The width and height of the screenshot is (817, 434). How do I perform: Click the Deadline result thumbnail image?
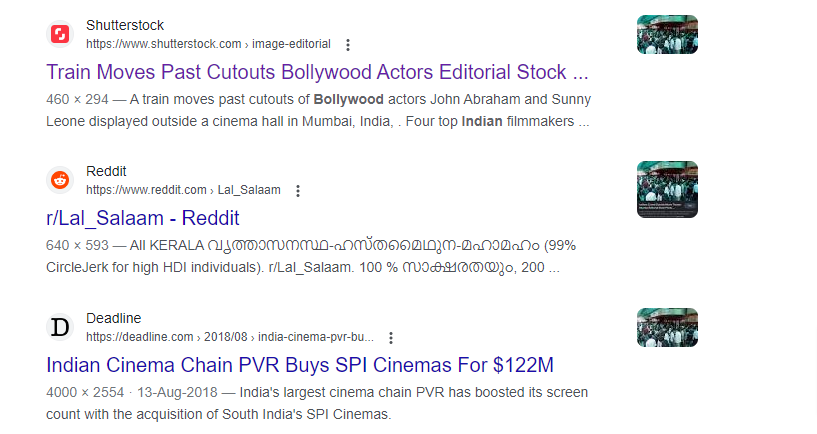click(x=667, y=327)
